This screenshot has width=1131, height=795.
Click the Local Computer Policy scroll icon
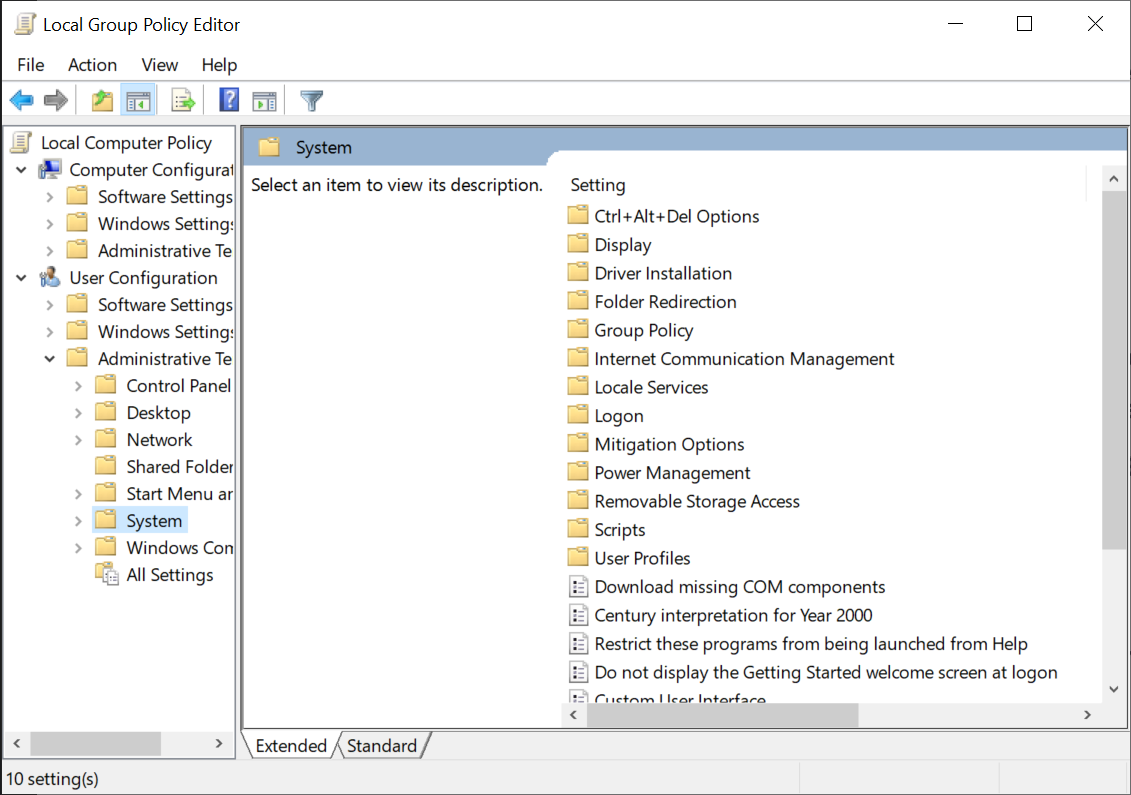click(x=22, y=142)
